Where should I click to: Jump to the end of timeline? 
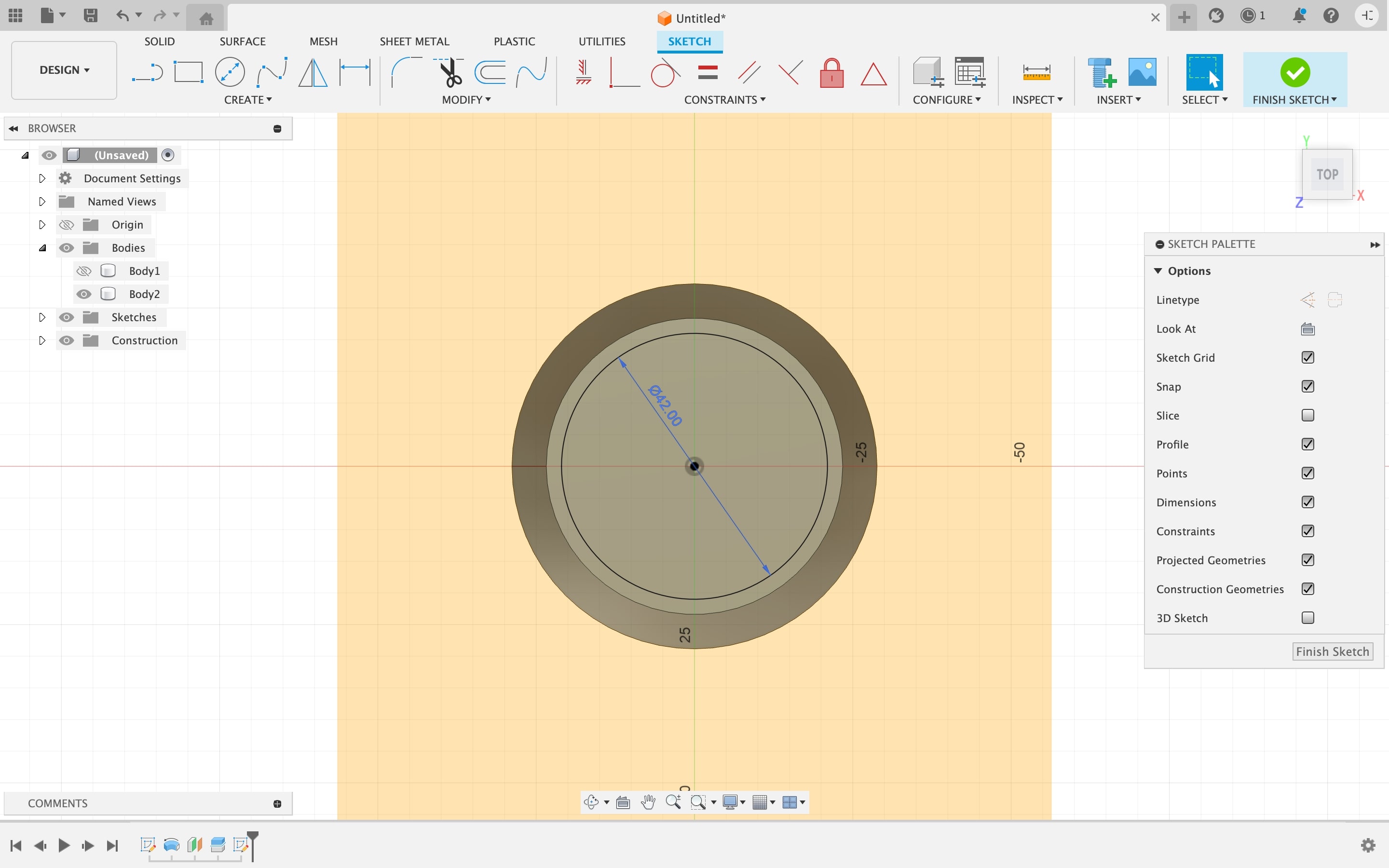tap(112, 845)
